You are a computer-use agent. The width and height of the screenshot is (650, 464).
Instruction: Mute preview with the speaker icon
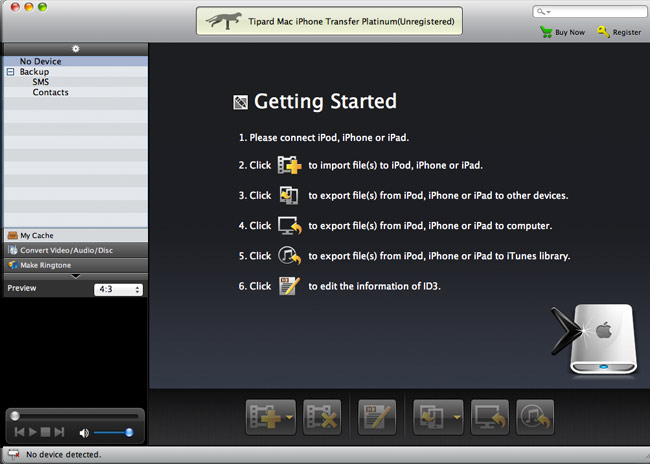pos(84,433)
